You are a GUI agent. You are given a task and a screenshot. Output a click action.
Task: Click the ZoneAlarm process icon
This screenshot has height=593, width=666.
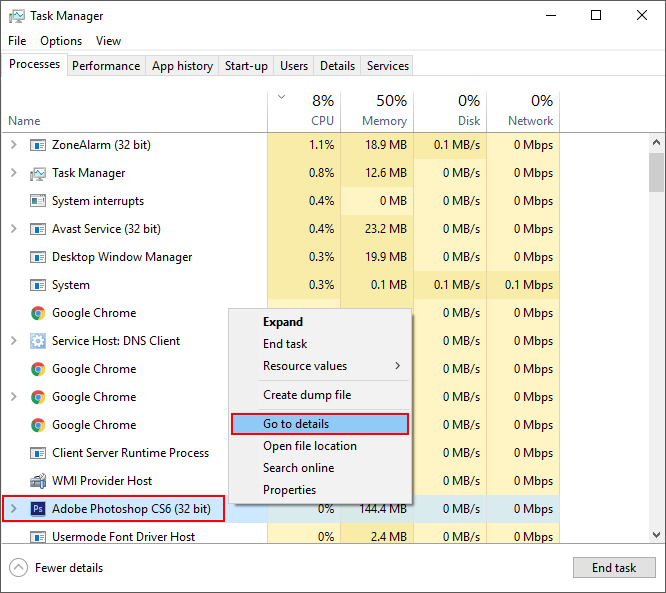(38, 145)
